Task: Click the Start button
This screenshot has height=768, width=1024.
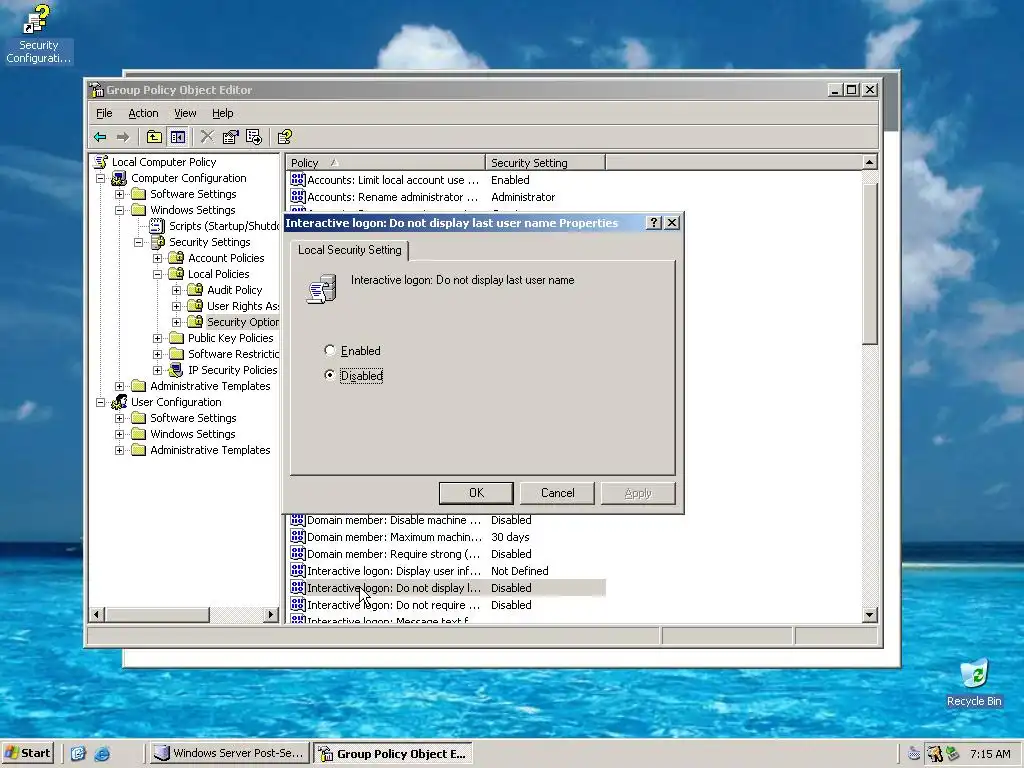Action: (x=28, y=754)
